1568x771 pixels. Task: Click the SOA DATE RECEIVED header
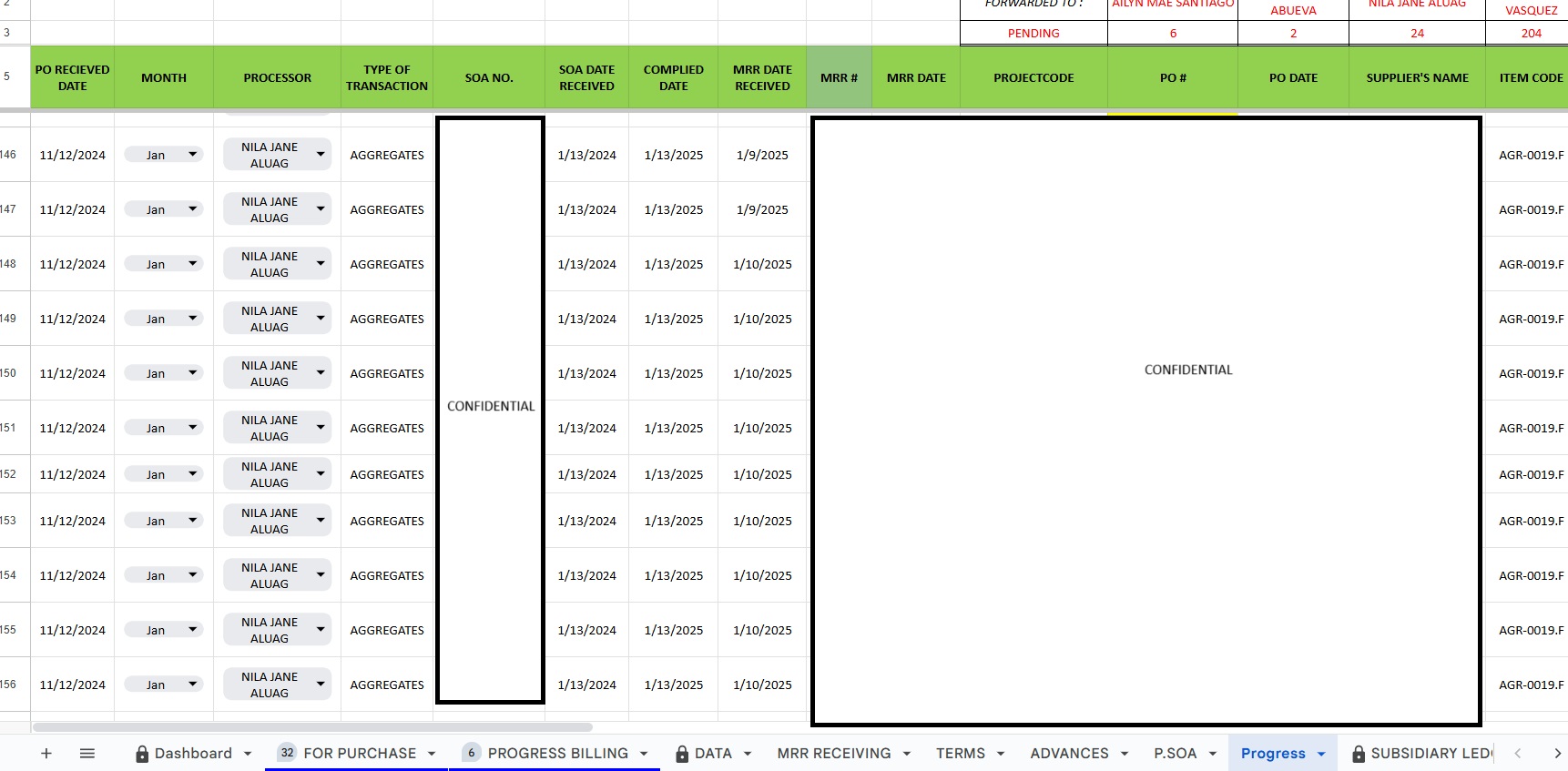pos(587,77)
